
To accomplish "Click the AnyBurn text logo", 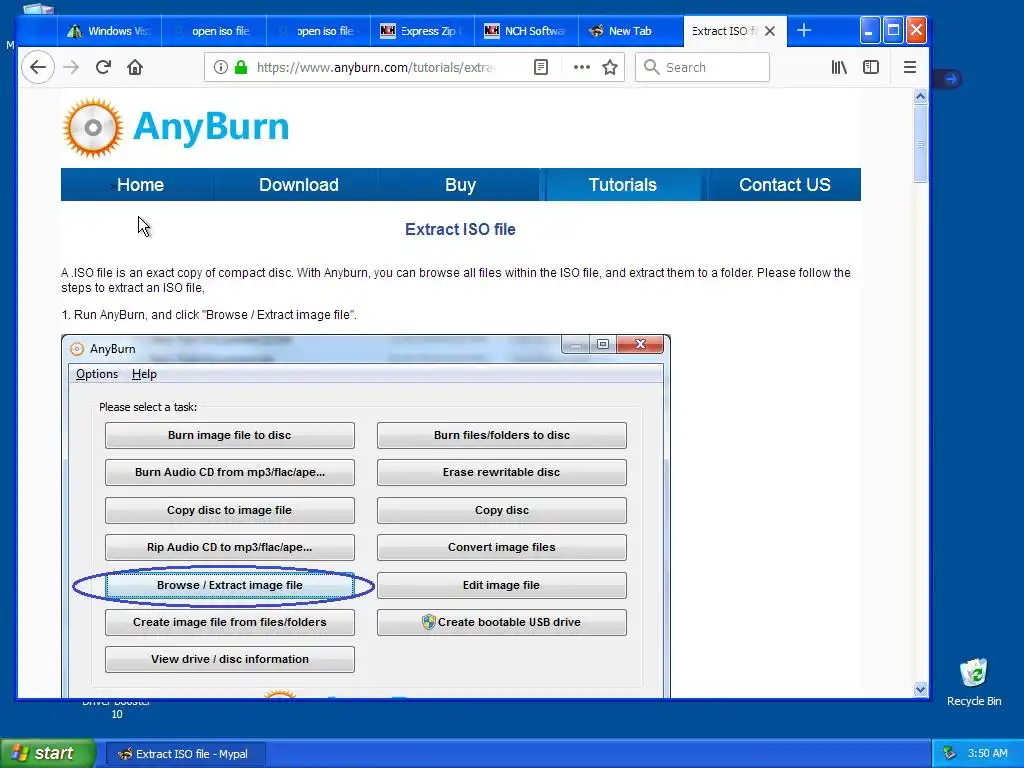I will (211, 126).
